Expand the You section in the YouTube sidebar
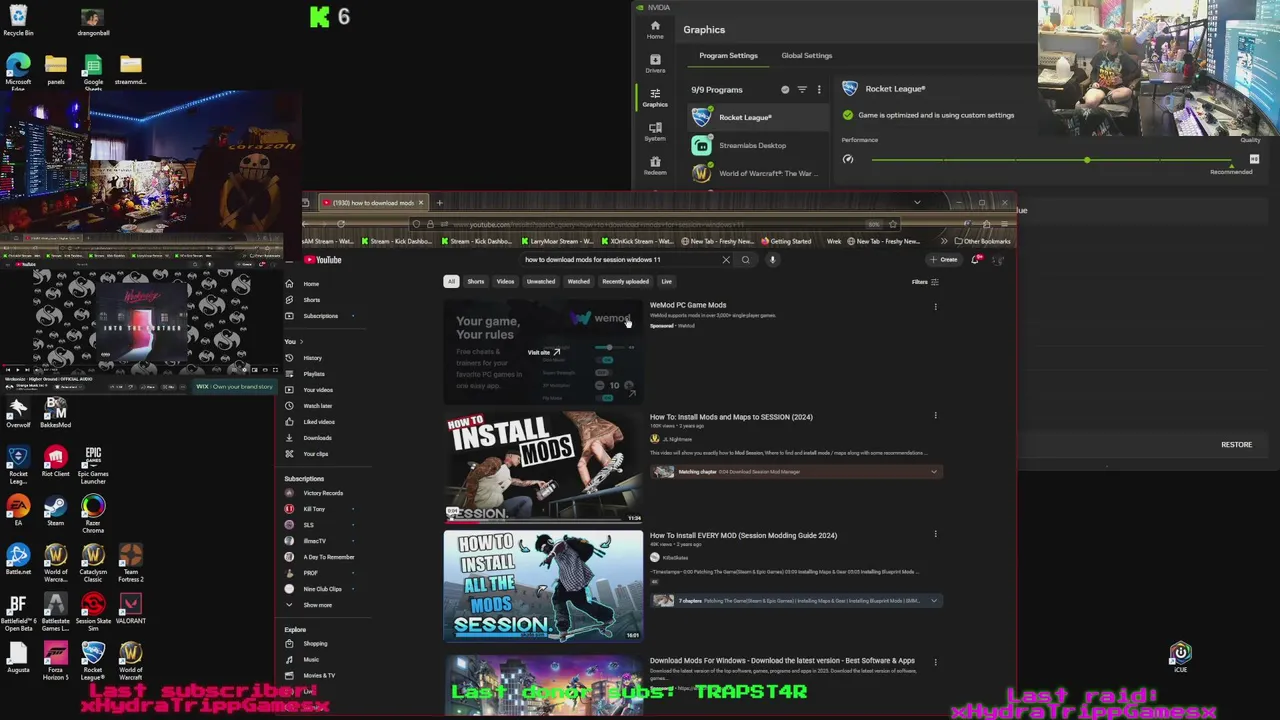 coord(294,342)
